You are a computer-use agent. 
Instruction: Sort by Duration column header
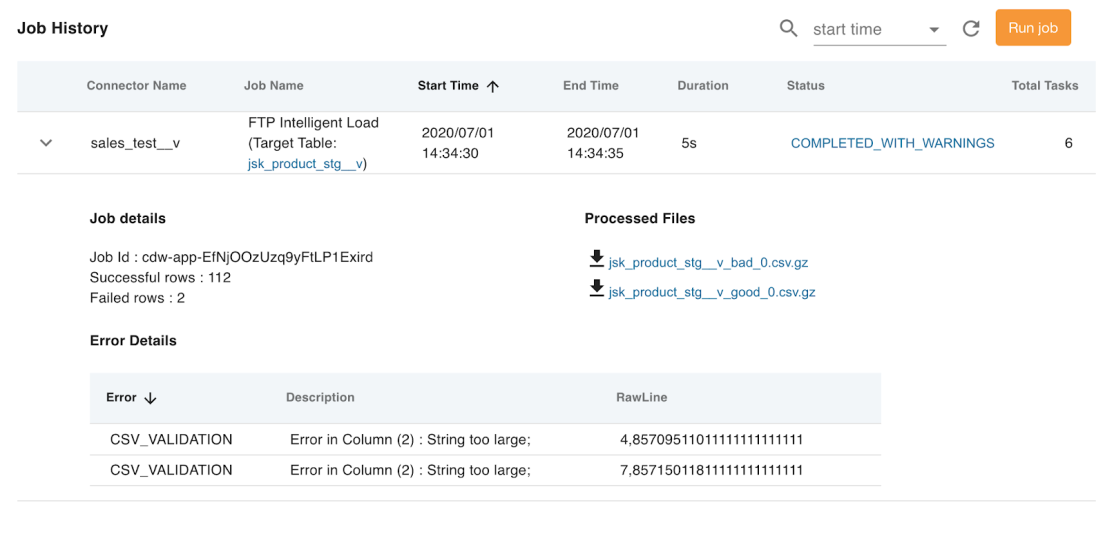(702, 86)
